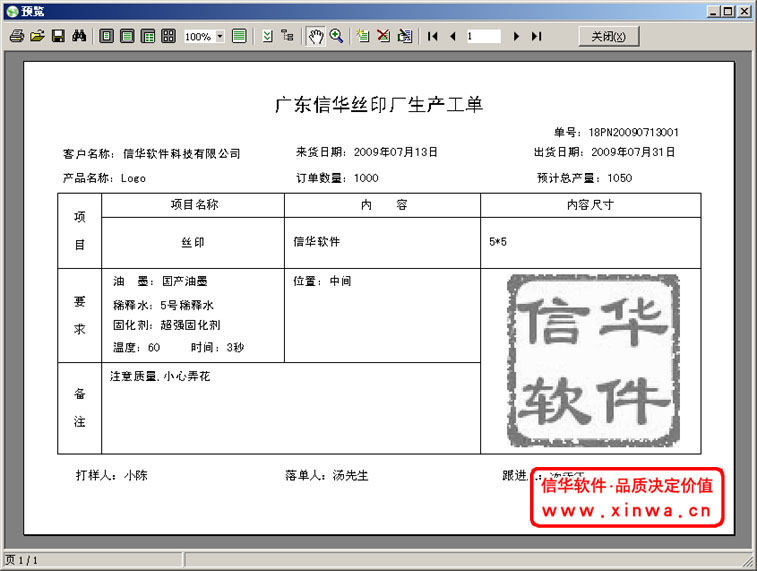The image size is (757, 571).
Task: Click remark text 注意质量, 小心弄花
Action: [x=160, y=376]
